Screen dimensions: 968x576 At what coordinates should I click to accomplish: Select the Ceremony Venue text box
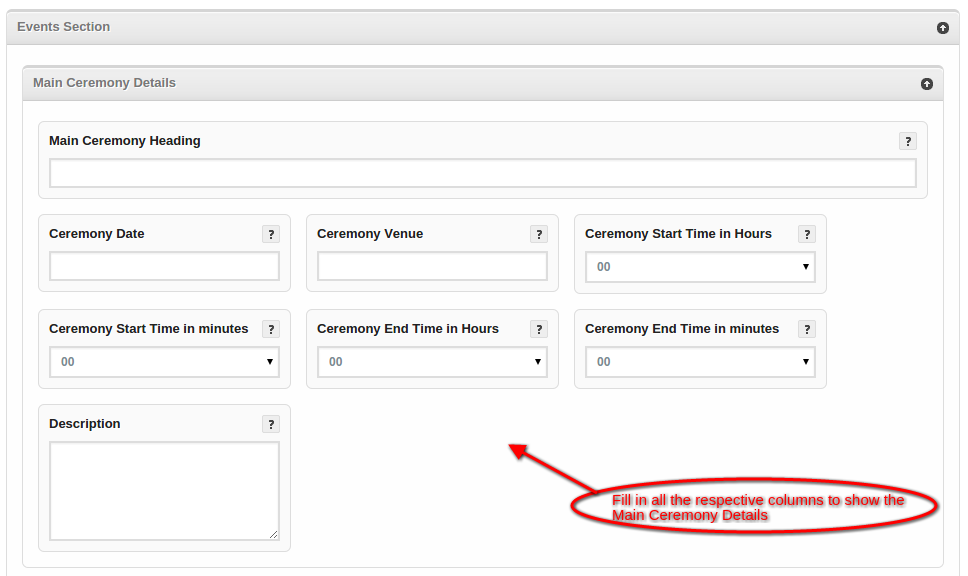pos(432,266)
